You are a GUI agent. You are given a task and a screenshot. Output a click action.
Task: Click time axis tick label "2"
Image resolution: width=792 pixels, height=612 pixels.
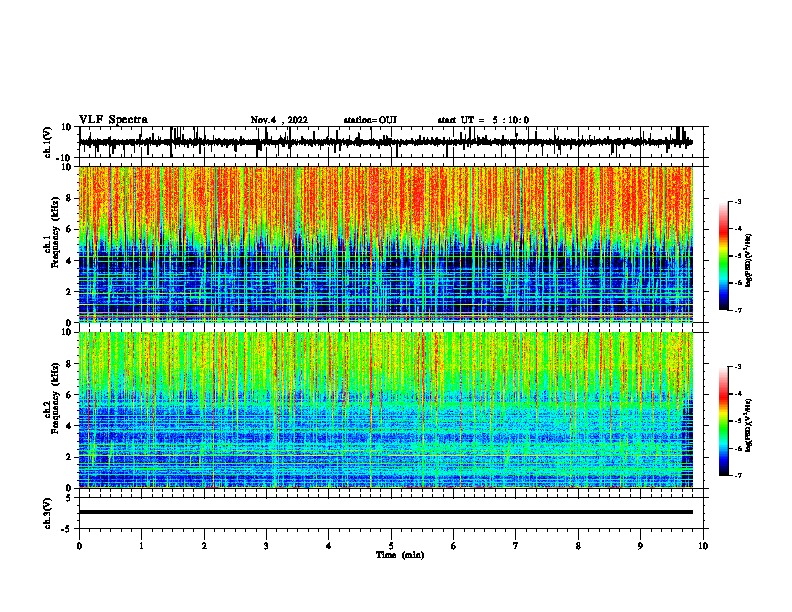[x=204, y=546]
